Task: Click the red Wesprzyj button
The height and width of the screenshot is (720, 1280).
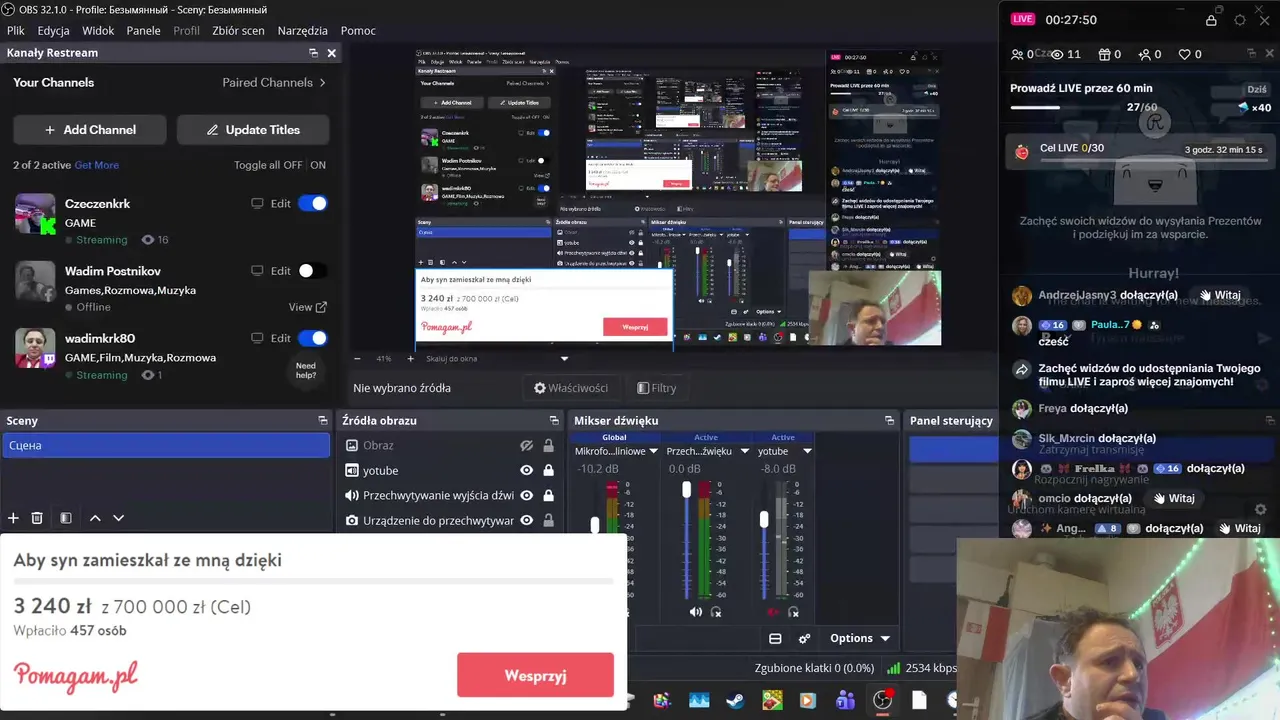Action: (x=535, y=675)
